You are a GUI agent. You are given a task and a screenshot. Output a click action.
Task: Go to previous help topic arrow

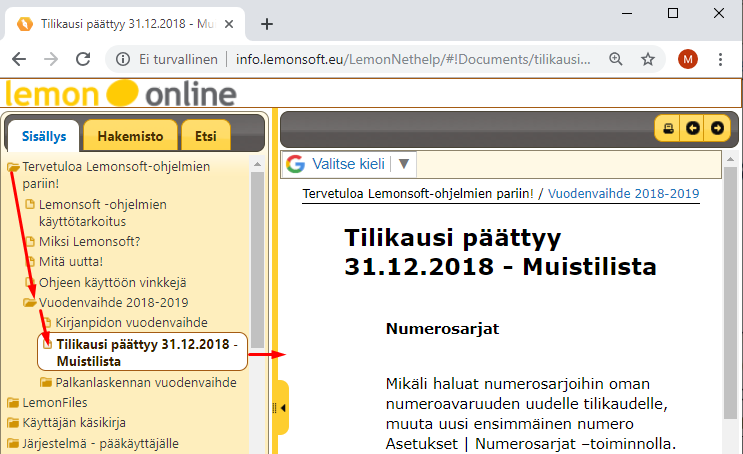point(692,128)
